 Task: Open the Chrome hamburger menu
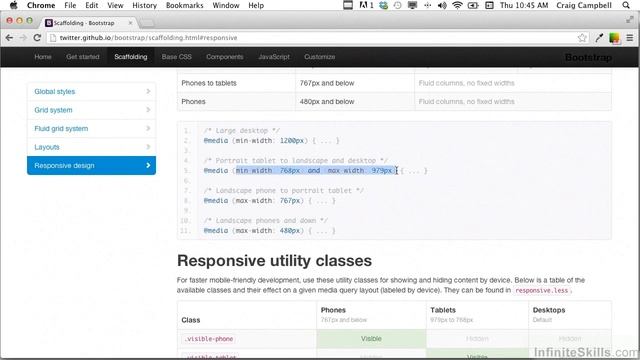(630, 38)
